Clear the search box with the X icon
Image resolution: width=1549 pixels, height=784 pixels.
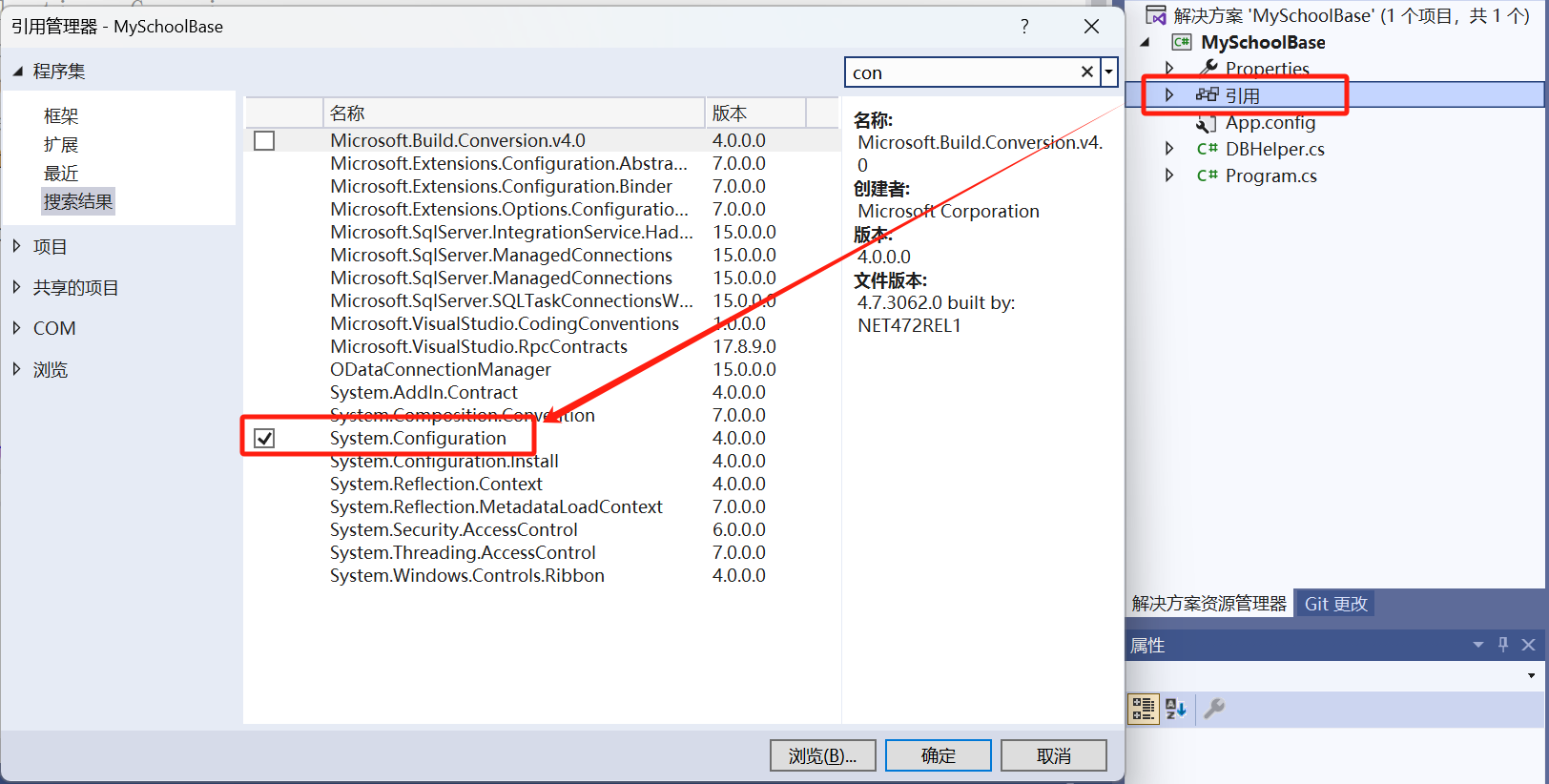[x=1086, y=72]
